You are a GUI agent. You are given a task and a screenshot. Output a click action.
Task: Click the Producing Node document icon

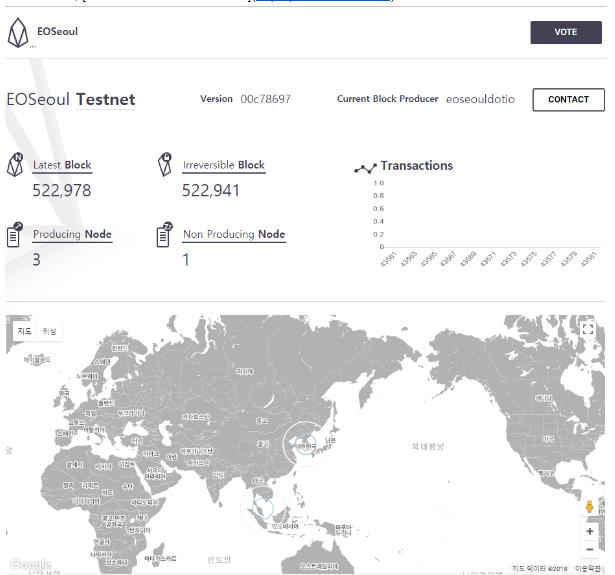(x=15, y=235)
